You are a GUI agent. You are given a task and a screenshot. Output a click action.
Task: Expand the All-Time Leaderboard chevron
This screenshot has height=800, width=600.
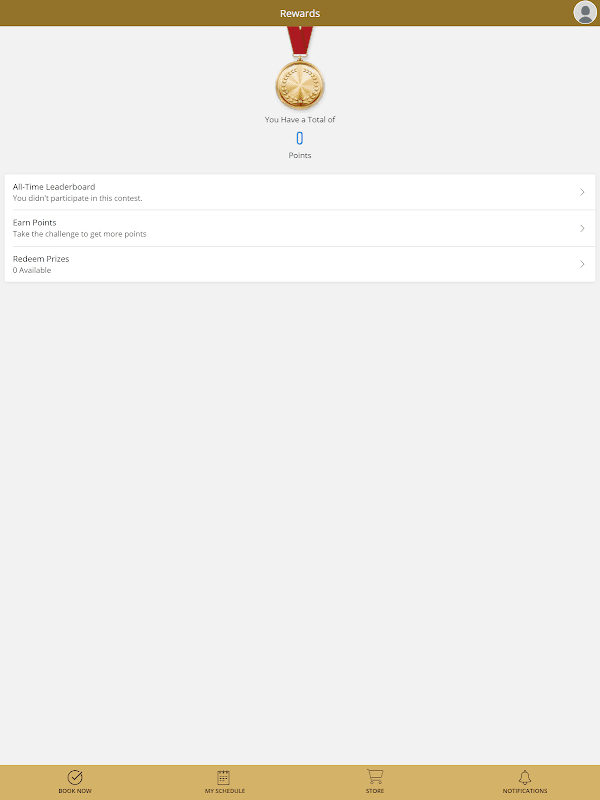pos(582,192)
